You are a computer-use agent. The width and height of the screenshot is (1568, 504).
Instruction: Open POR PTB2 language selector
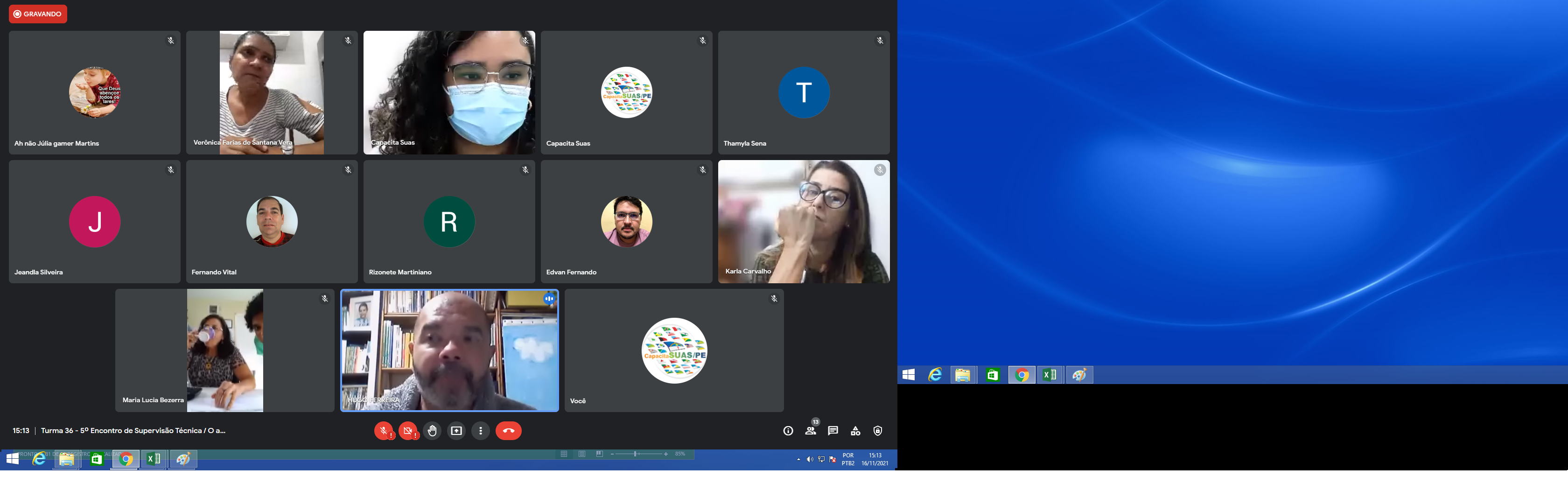pyautogui.click(x=848, y=460)
